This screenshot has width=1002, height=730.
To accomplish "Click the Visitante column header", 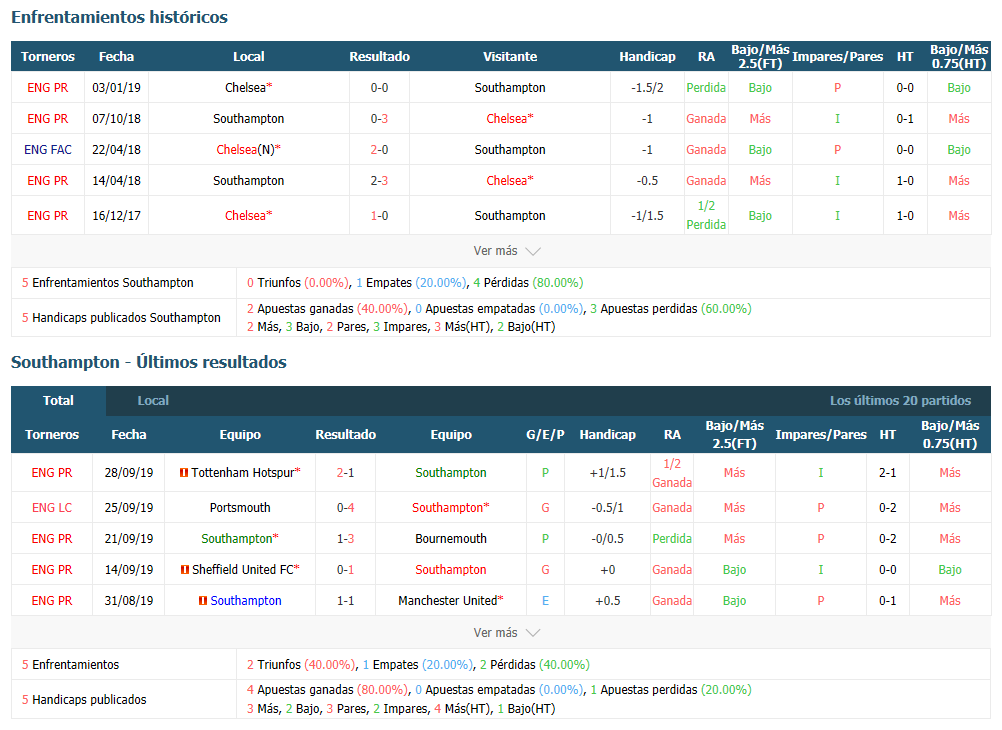I will tap(510, 57).
